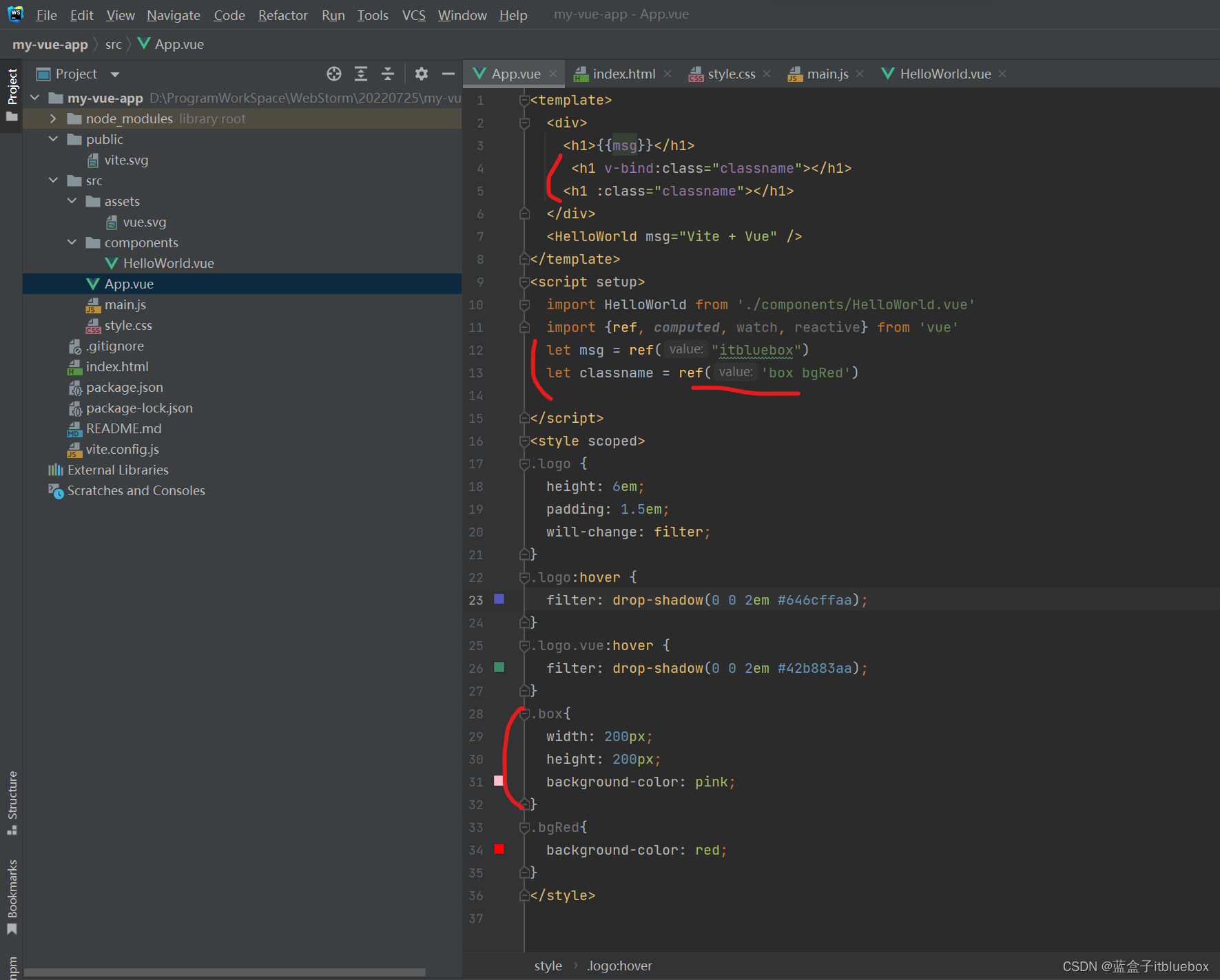
Task: Click .logo:hover in the bottom breadcrumb
Action: (x=619, y=966)
